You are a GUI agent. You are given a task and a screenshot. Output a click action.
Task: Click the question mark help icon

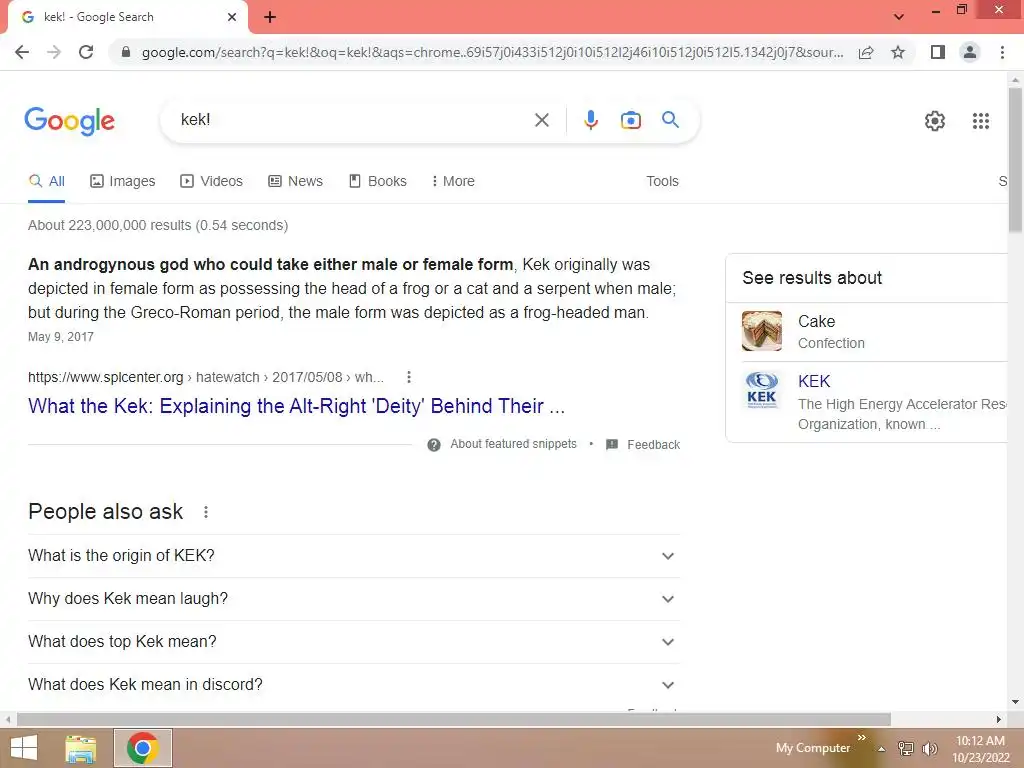(434, 445)
